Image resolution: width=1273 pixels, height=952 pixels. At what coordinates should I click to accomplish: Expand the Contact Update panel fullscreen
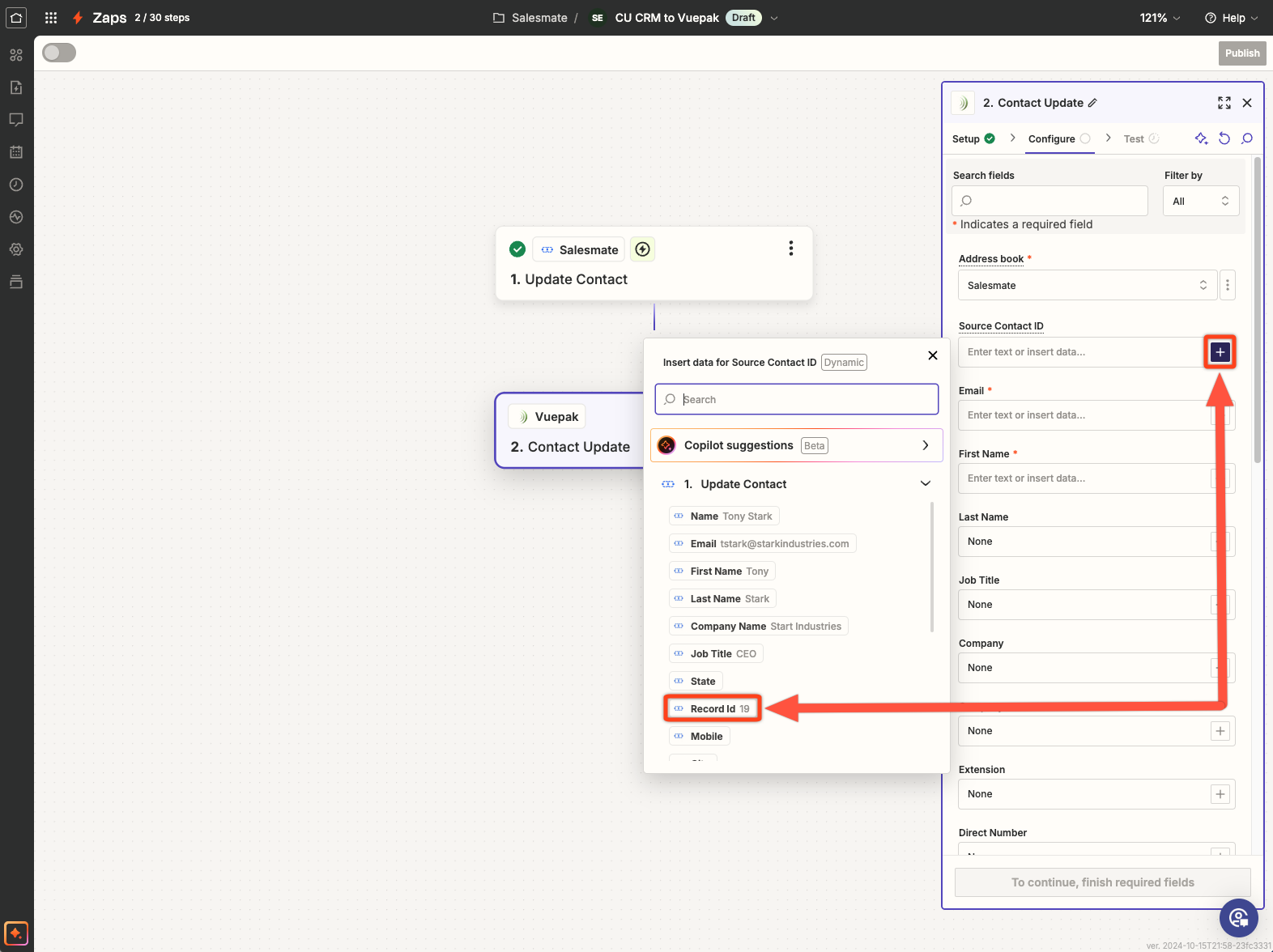pos(1224,103)
